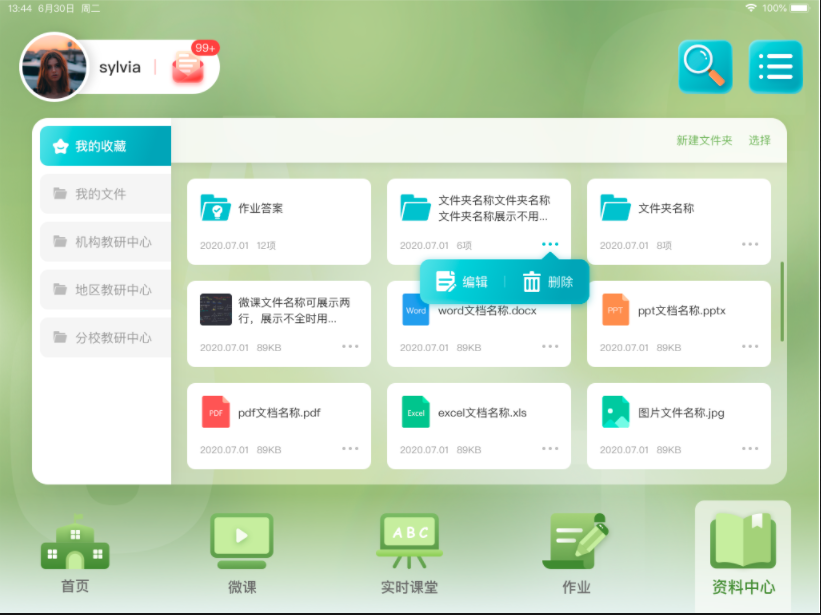
Task: Open the 作业 homework pencil icon
Action: (575, 540)
